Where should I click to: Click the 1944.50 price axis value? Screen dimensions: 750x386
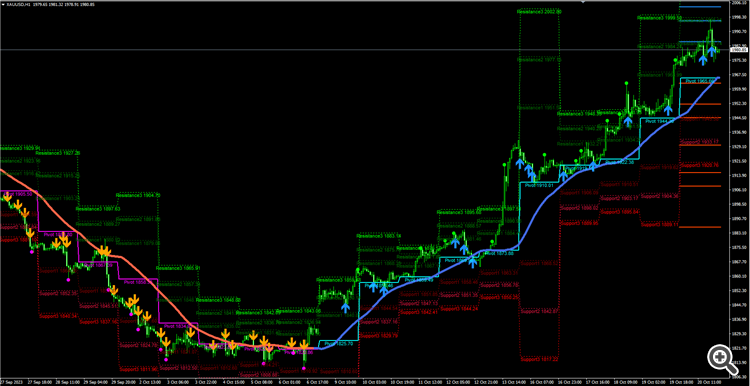coord(738,118)
